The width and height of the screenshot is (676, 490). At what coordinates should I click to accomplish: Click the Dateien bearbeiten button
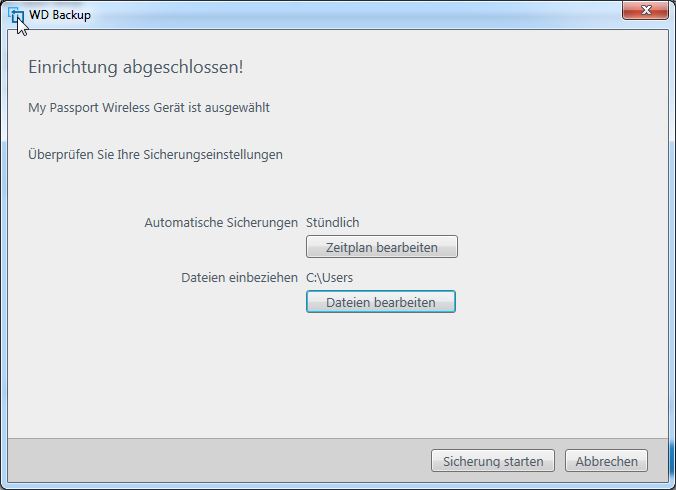coord(381,302)
